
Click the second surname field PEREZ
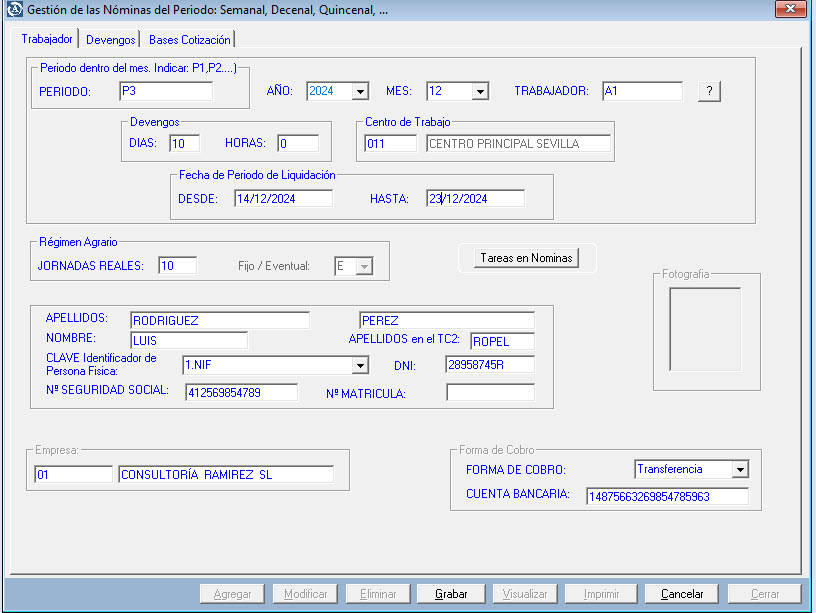pos(447,321)
